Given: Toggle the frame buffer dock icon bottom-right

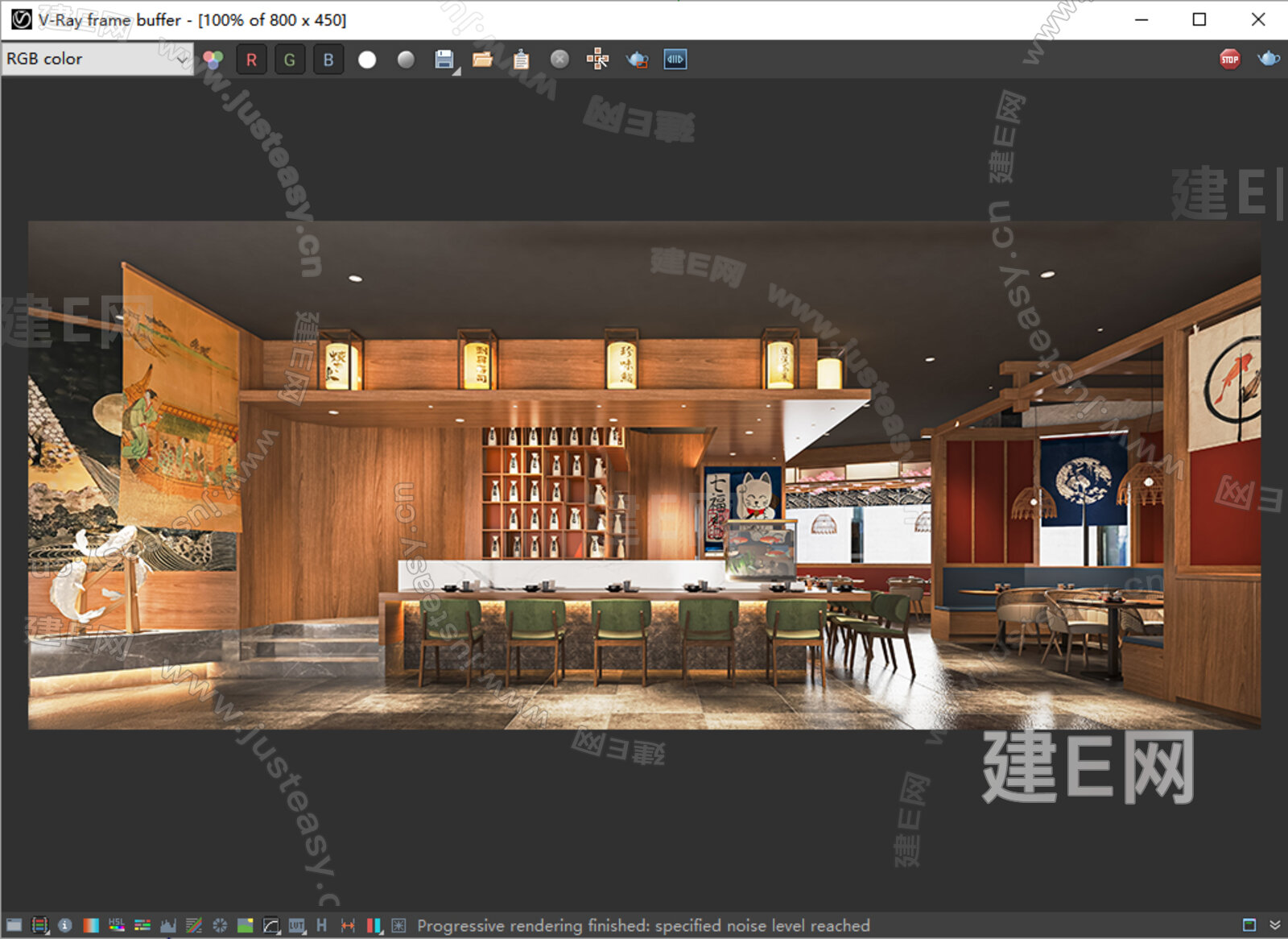Looking at the screenshot, I should pyautogui.click(x=1249, y=925).
